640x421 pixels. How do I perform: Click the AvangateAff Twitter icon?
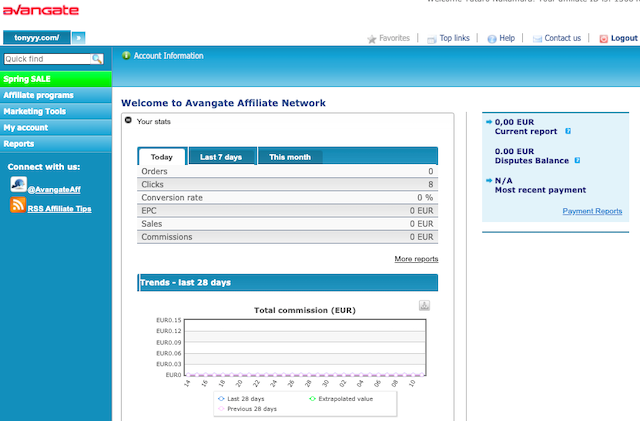[x=18, y=185]
